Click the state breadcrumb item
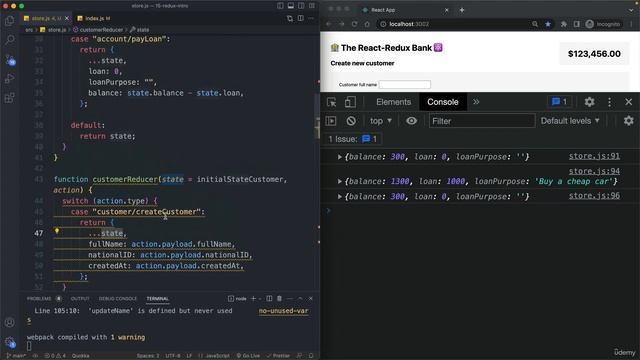This screenshot has height=360, width=640. pos(140,30)
